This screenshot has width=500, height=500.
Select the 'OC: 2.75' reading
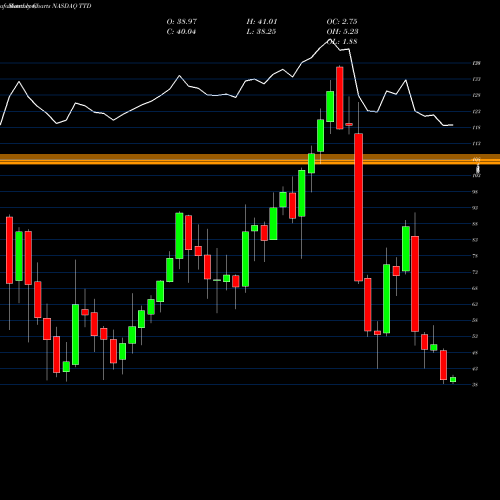point(342,22)
